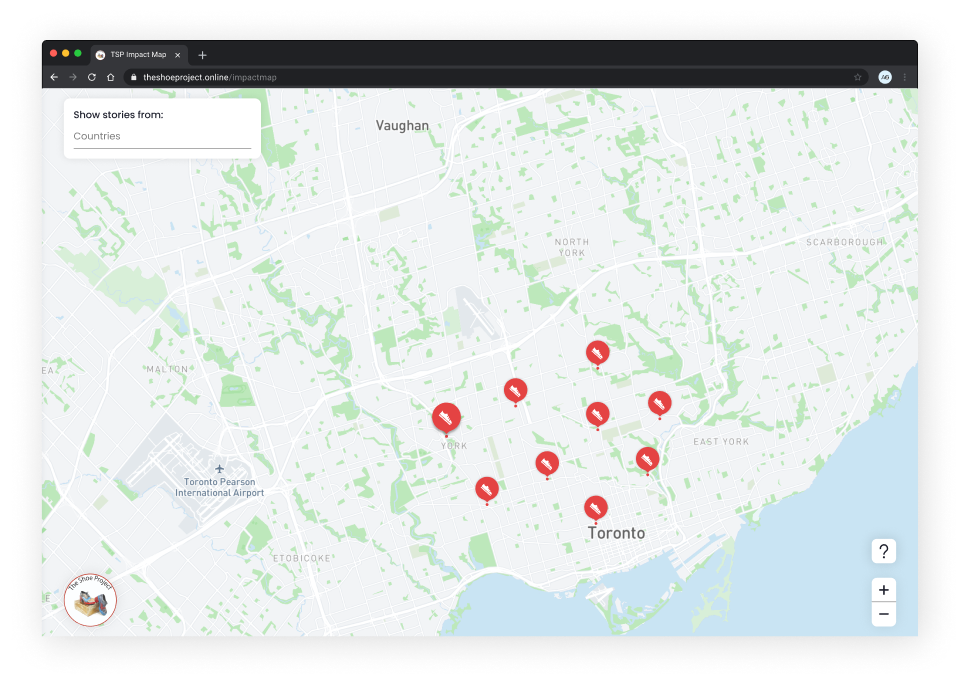Zoom in with the plus button

coord(883,590)
